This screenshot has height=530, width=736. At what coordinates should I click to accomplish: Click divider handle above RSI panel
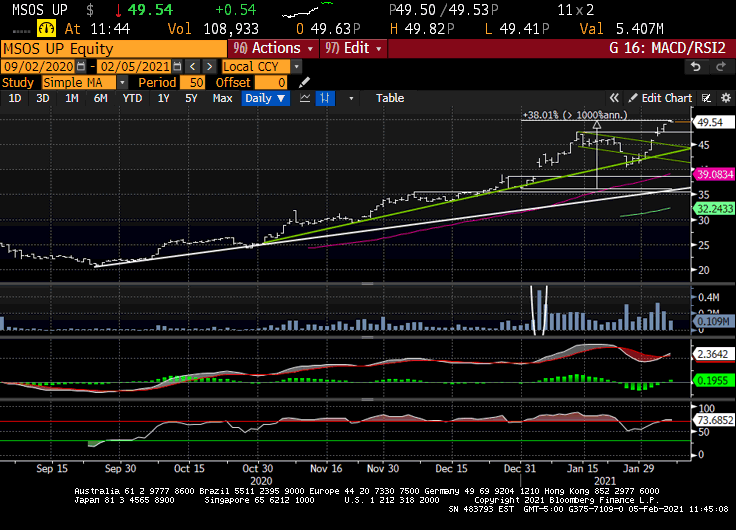368,399
